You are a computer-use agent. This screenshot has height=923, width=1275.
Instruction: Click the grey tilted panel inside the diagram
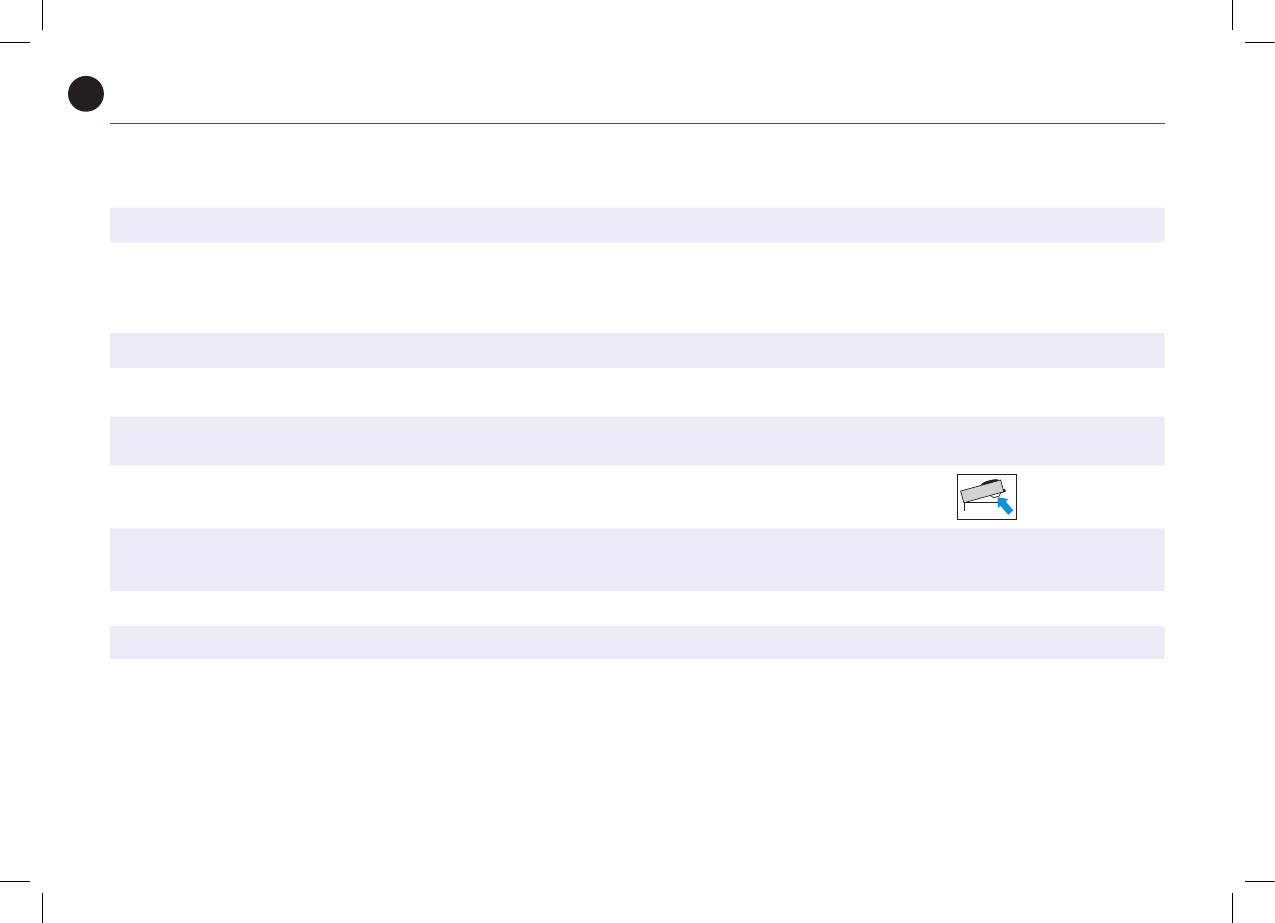click(981, 493)
